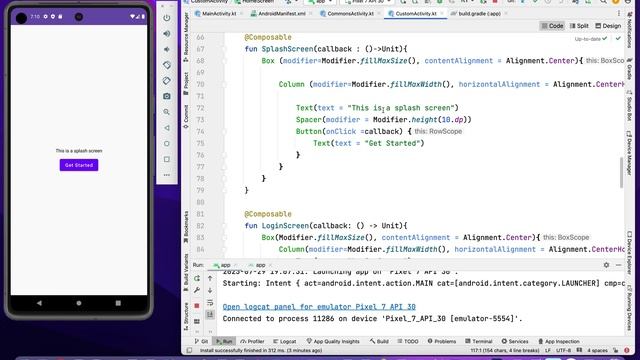Open Terminal tool window
This screenshot has height=360, width=640.
pyautogui.click(x=479, y=341)
